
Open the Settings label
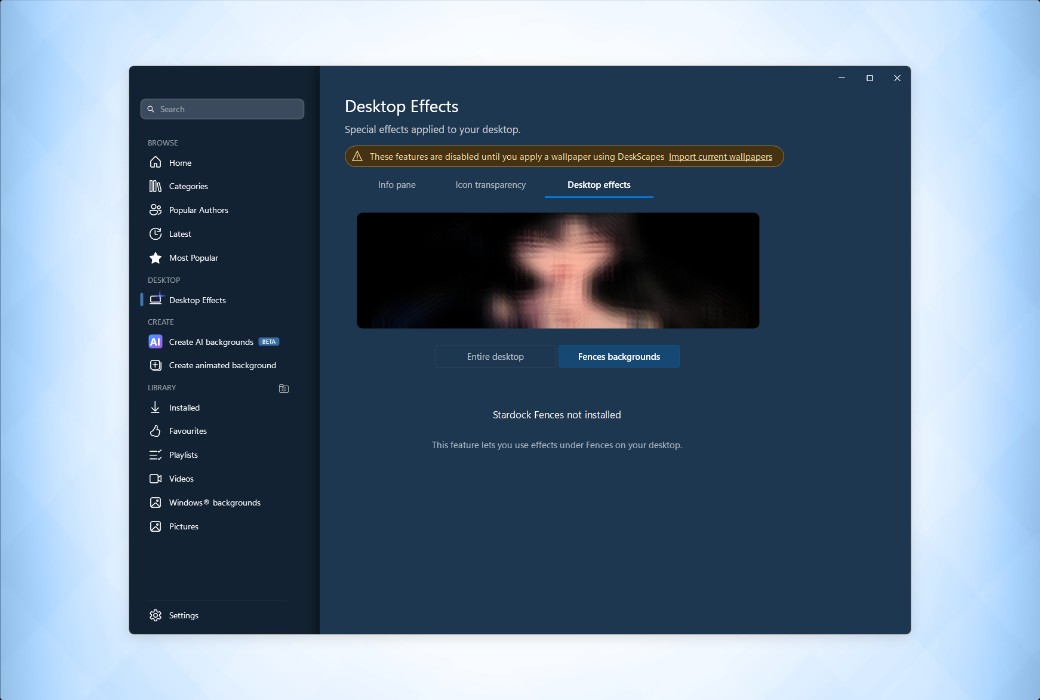click(x=184, y=616)
